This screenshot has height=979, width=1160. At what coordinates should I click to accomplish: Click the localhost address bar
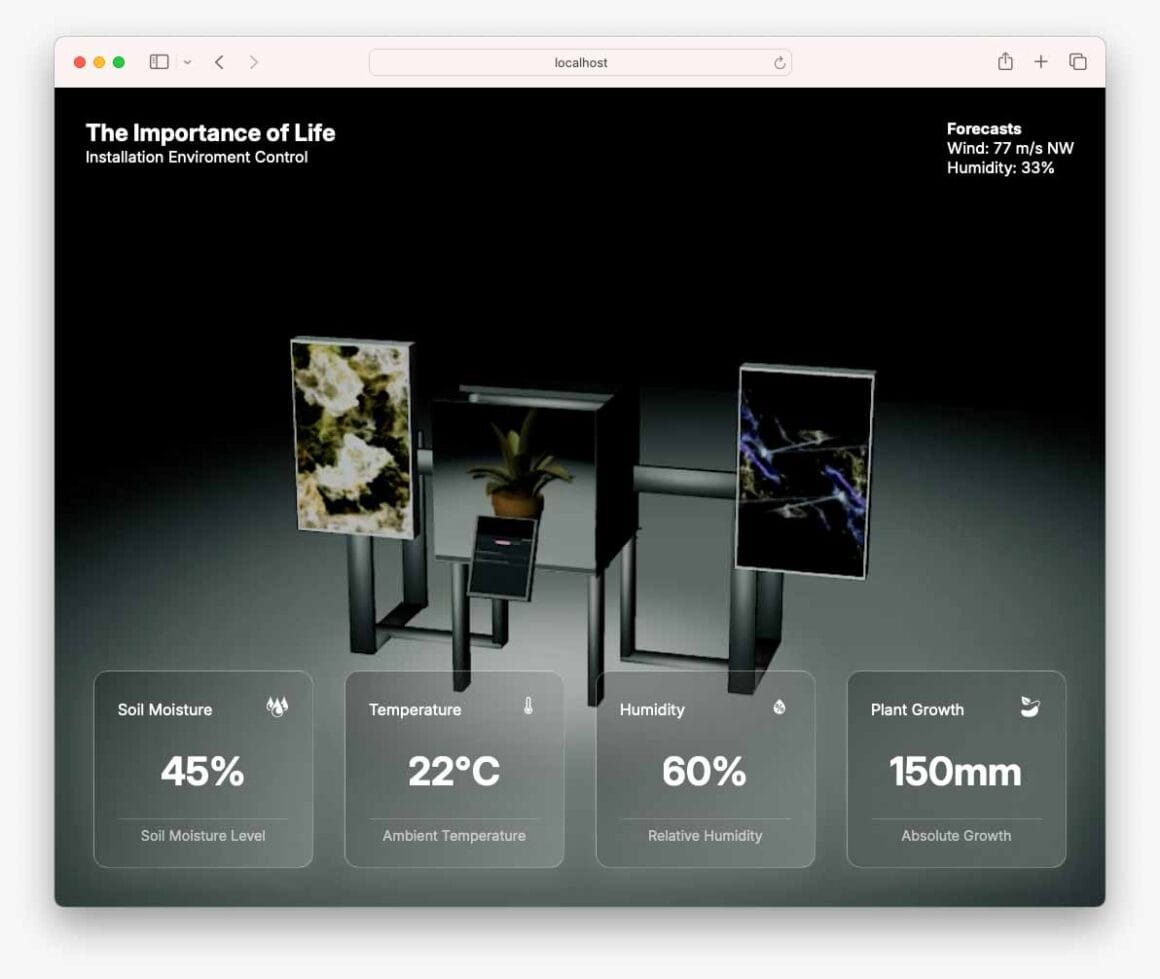(x=580, y=63)
